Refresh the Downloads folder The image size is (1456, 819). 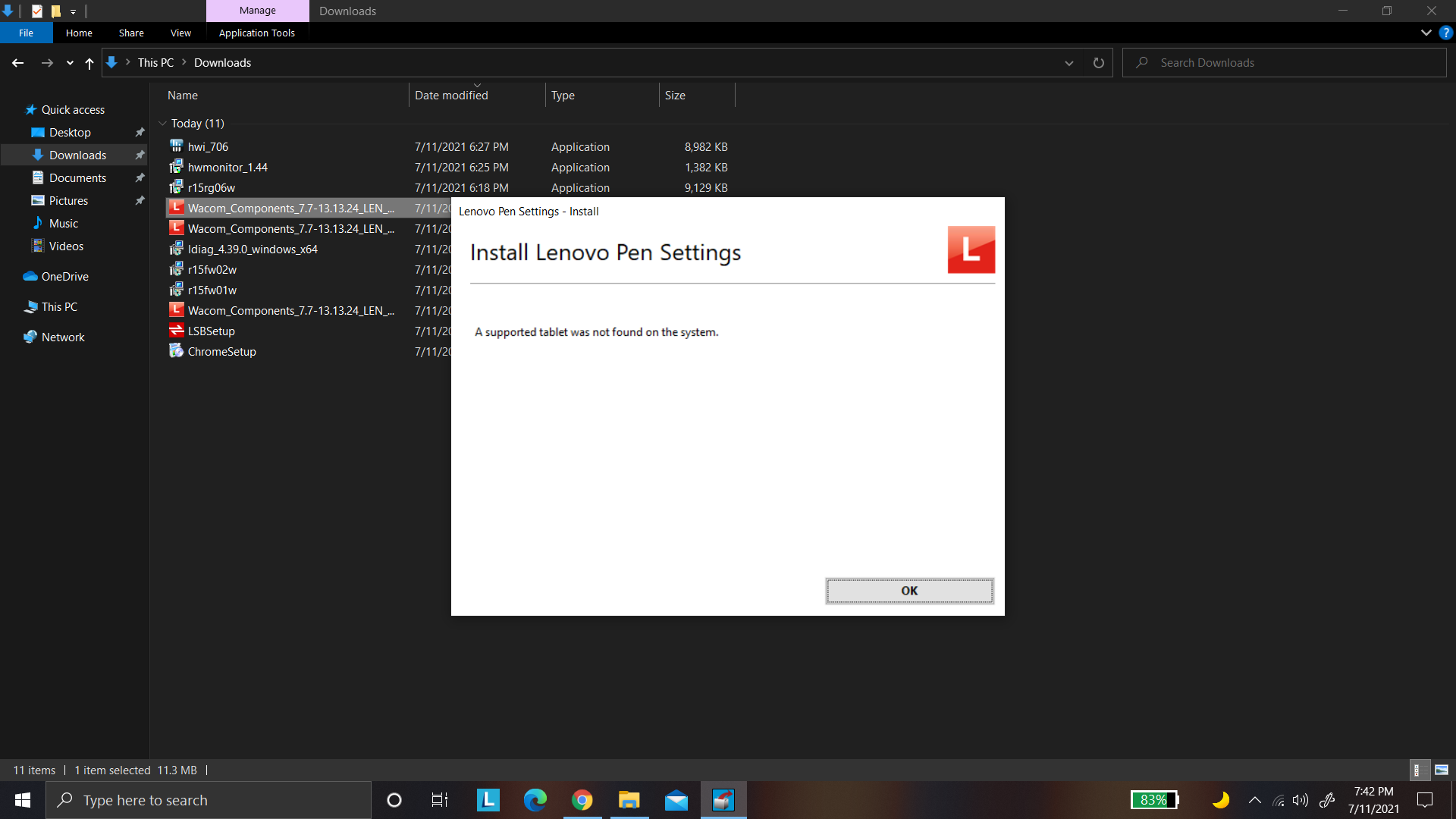(x=1098, y=63)
